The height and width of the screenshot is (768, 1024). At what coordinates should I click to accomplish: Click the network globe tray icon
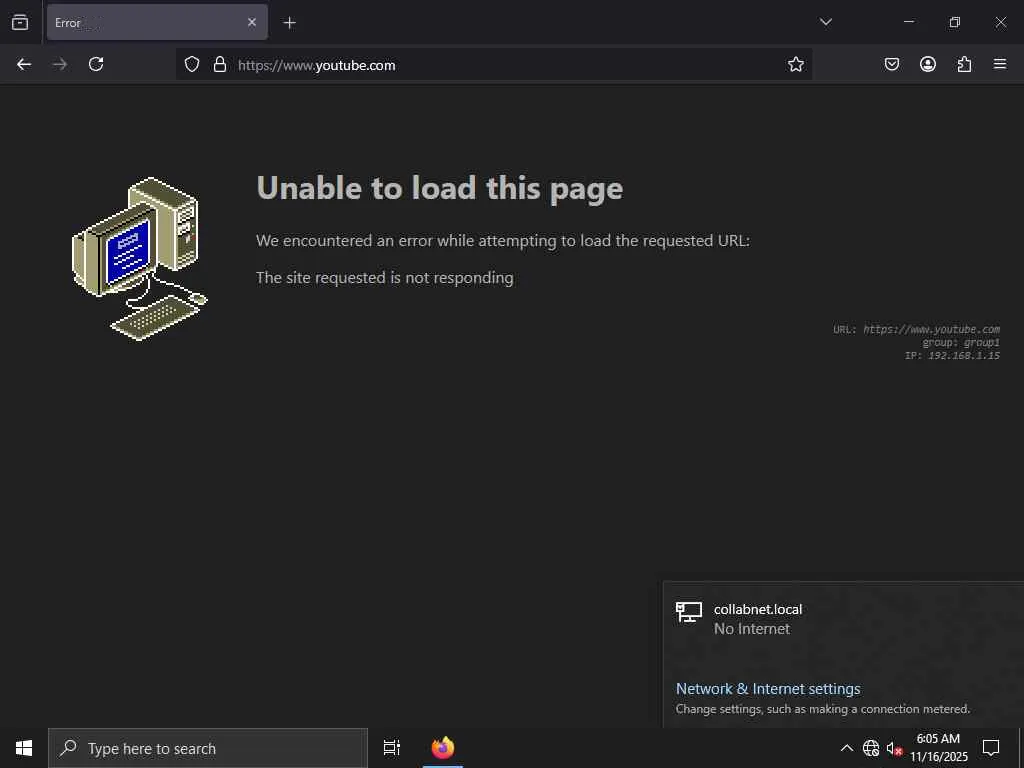[871, 748]
